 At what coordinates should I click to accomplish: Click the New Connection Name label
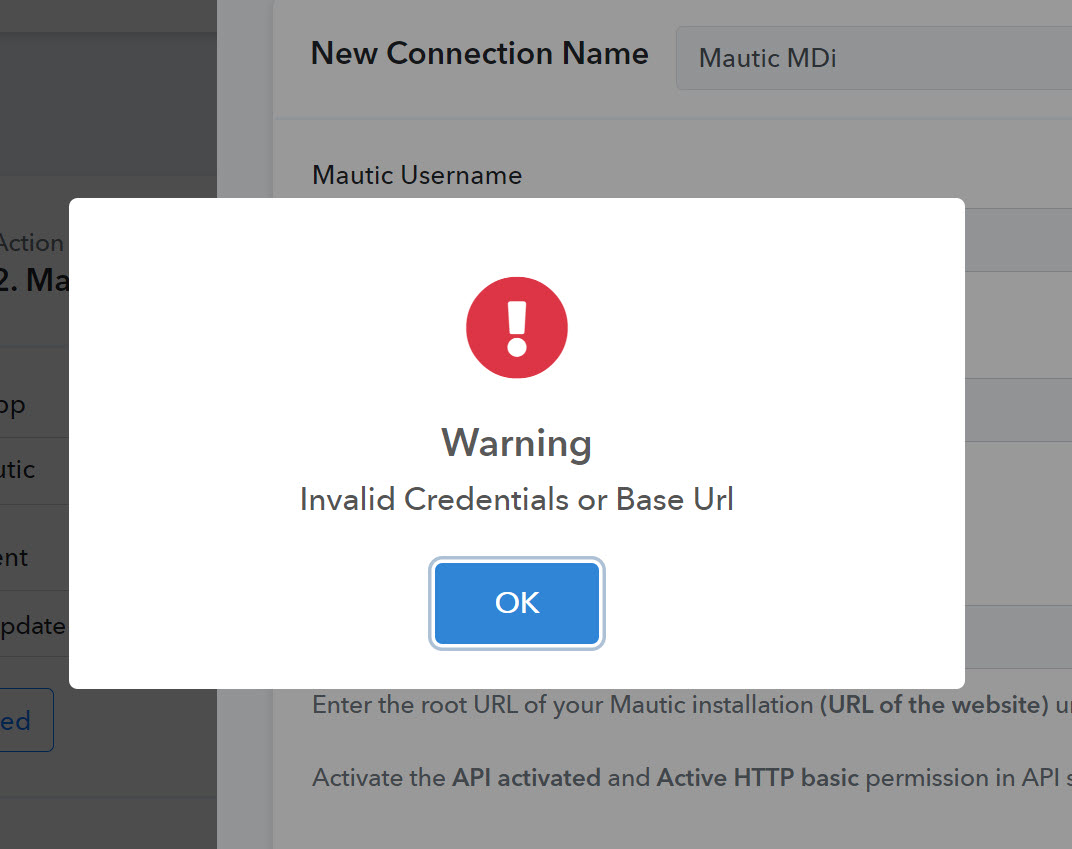click(479, 53)
